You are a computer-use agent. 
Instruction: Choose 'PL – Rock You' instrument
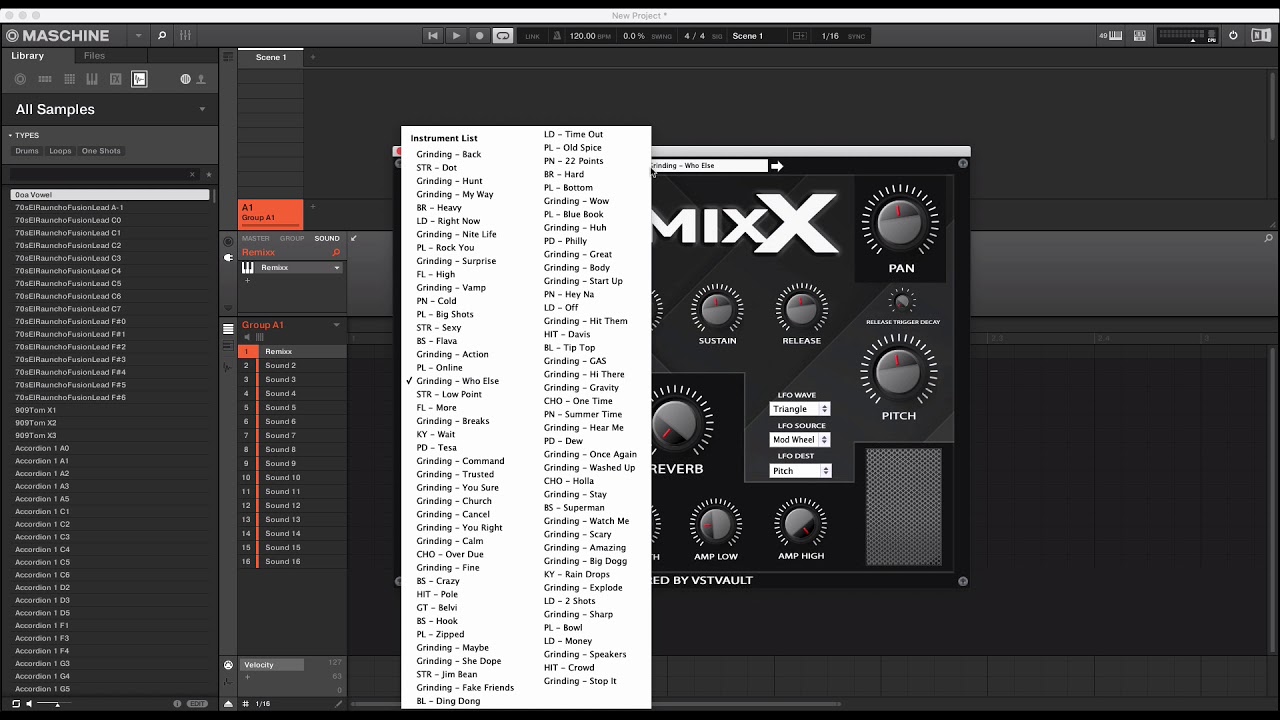445,247
